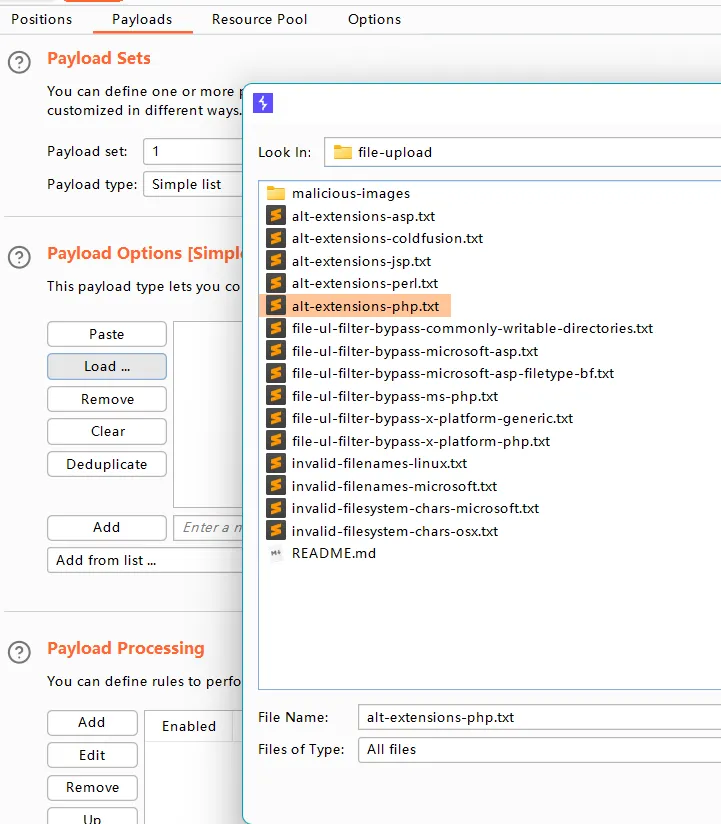Open the Look In file-upload dropdown
Screen dimensions: 721x824
520,152
